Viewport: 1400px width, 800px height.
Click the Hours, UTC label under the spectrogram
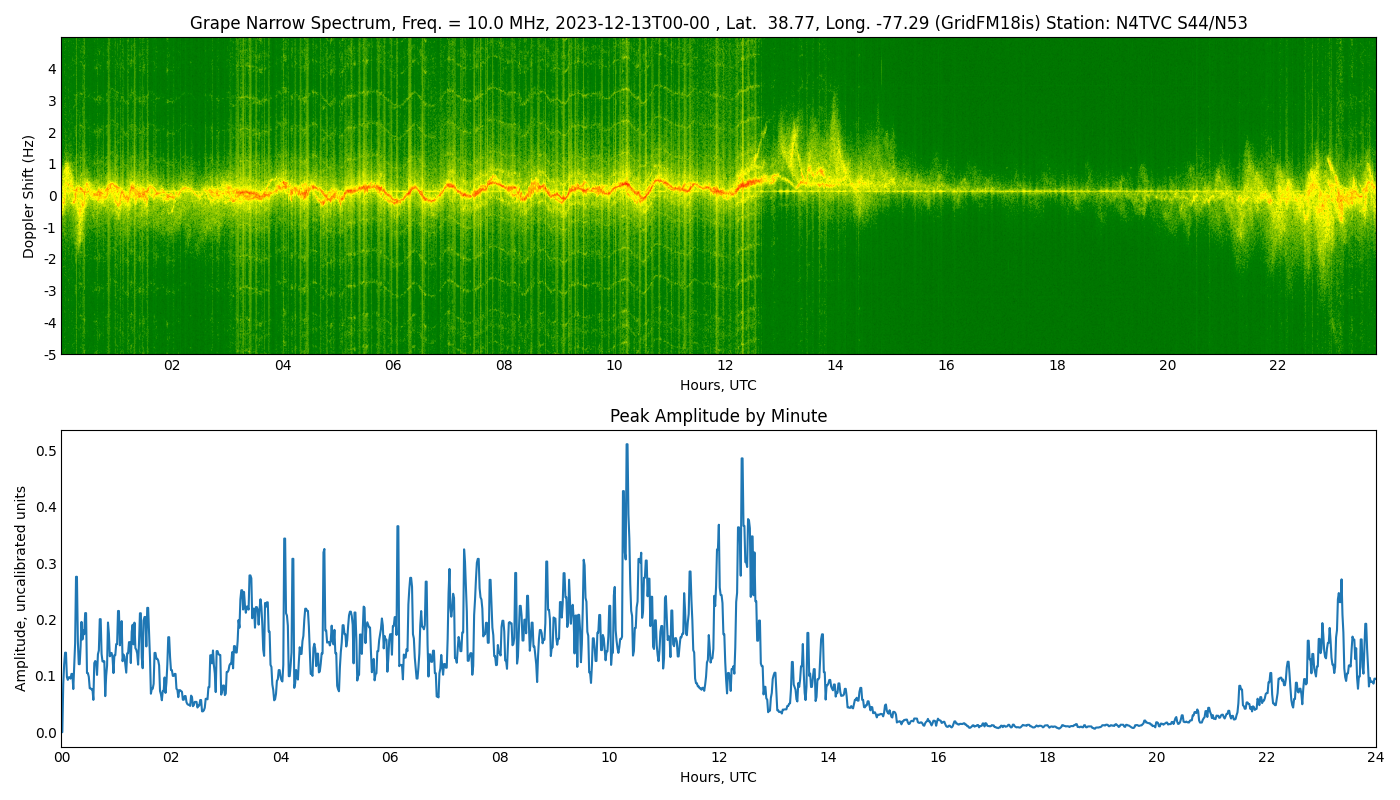718,385
